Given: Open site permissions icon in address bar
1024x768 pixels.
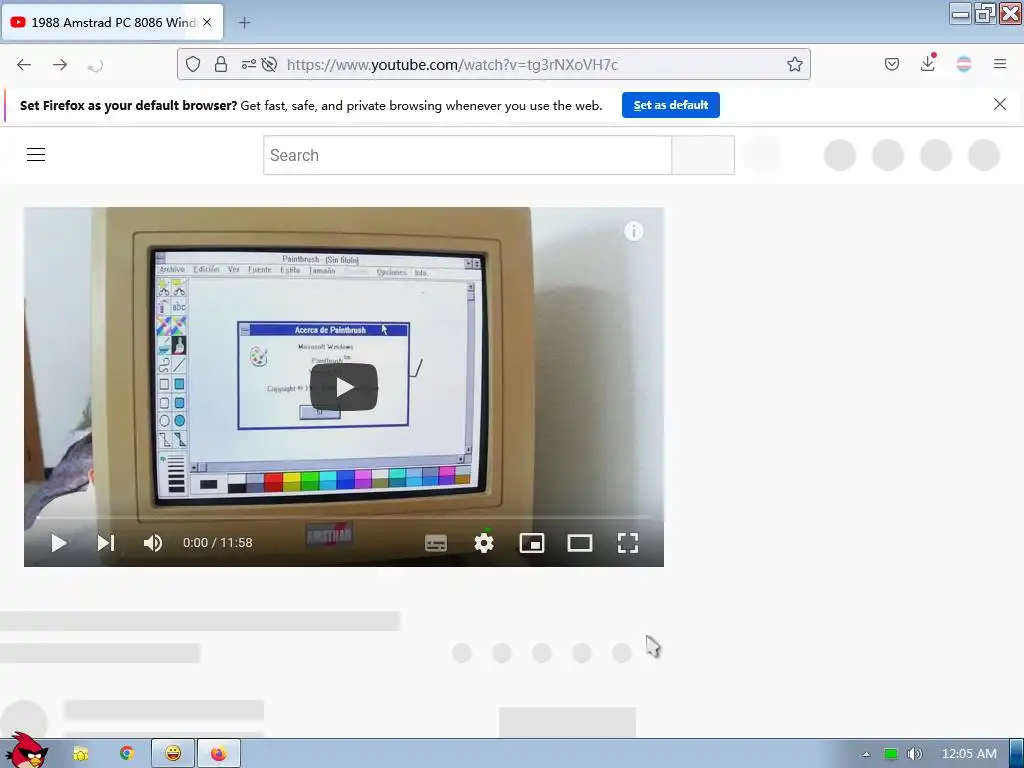Looking at the screenshot, I should click(x=249, y=64).
